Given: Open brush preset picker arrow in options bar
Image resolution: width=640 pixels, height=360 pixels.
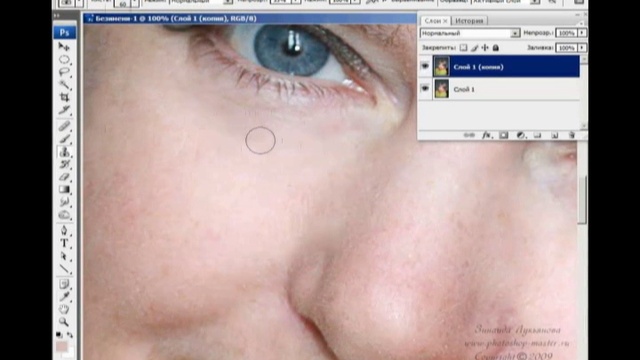Looking at the screenshot, I should pyautogui.click(x=135, y=3).
